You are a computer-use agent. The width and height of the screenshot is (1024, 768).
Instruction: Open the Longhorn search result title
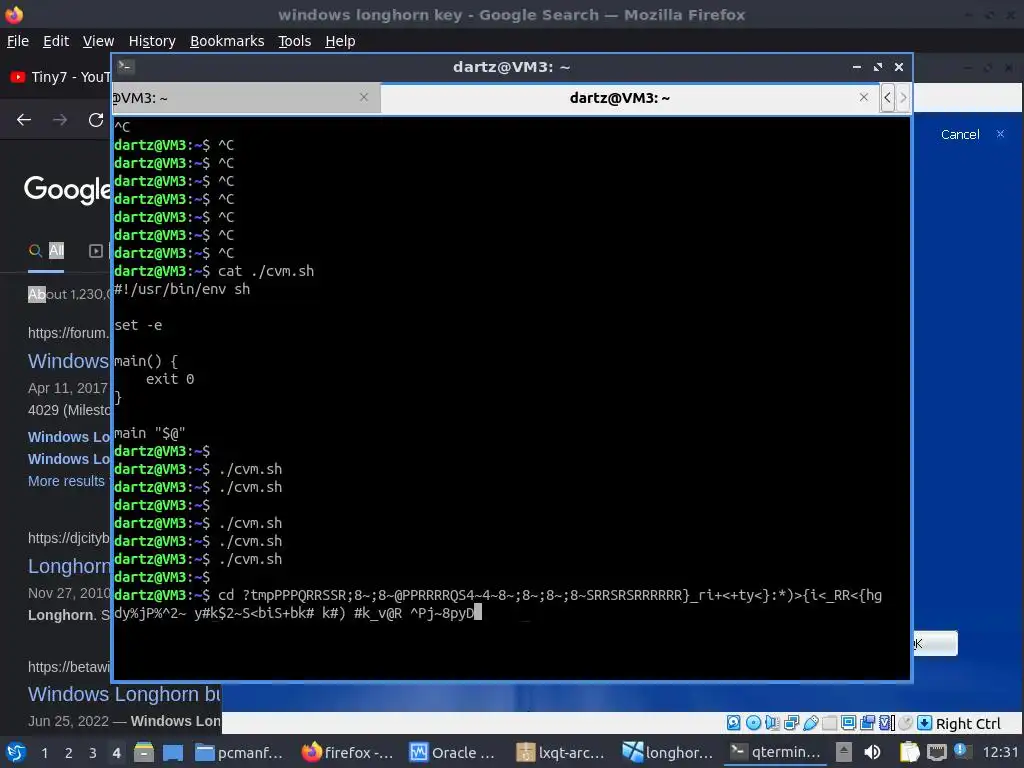(69, 566)
